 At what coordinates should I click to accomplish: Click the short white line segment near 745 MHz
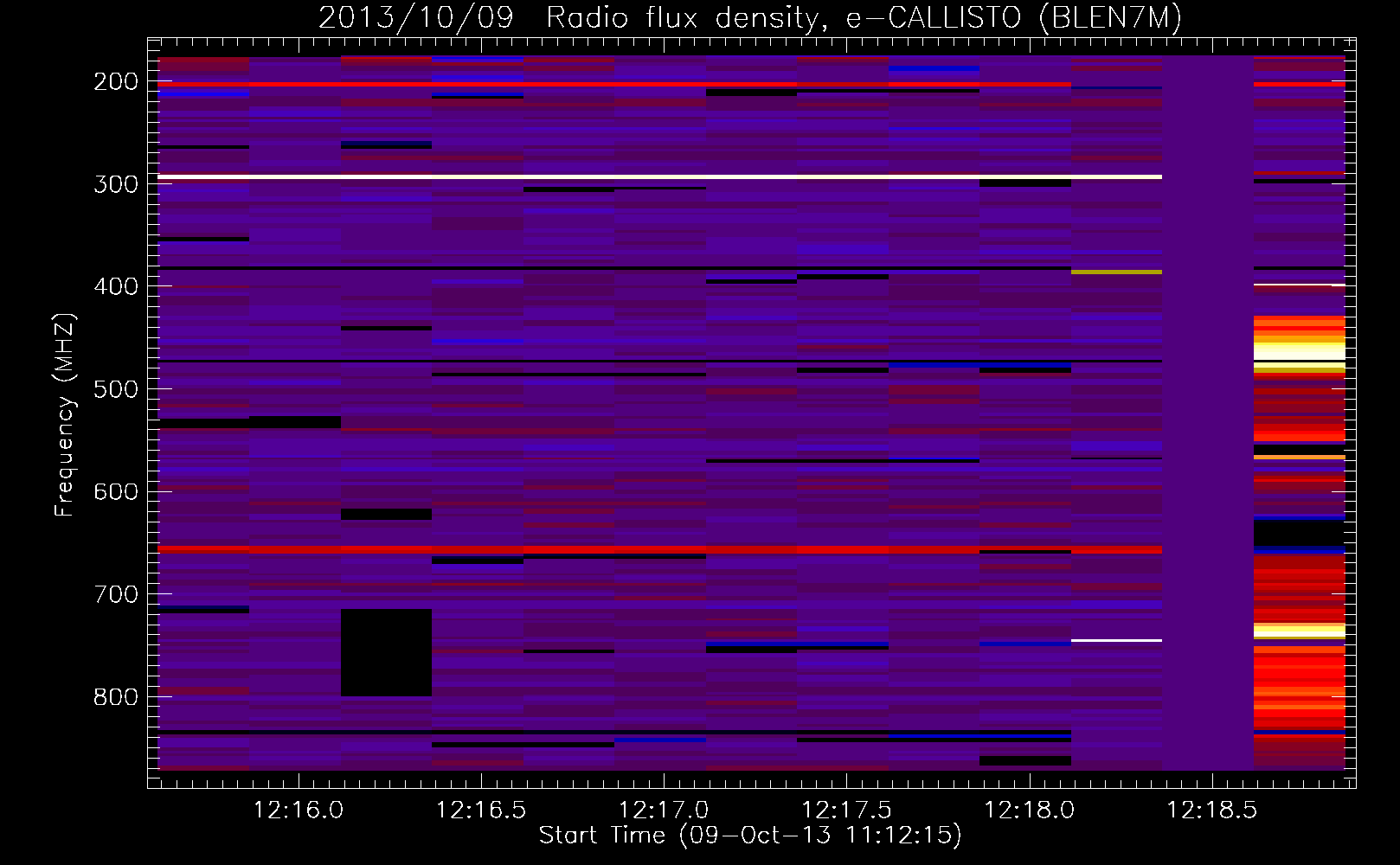(1116, 641)
